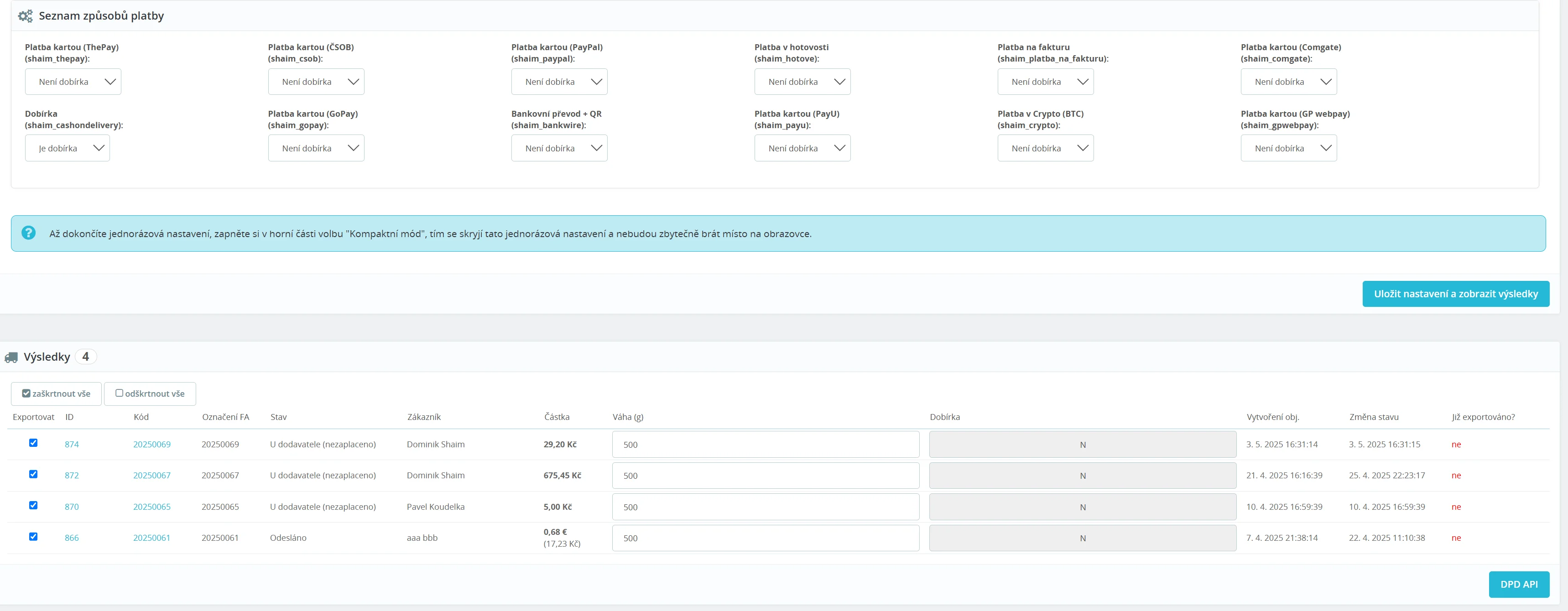The image size is (1568, 611).
Task: Click the results count badge showing 4
Action: click(x=86, y=357)
